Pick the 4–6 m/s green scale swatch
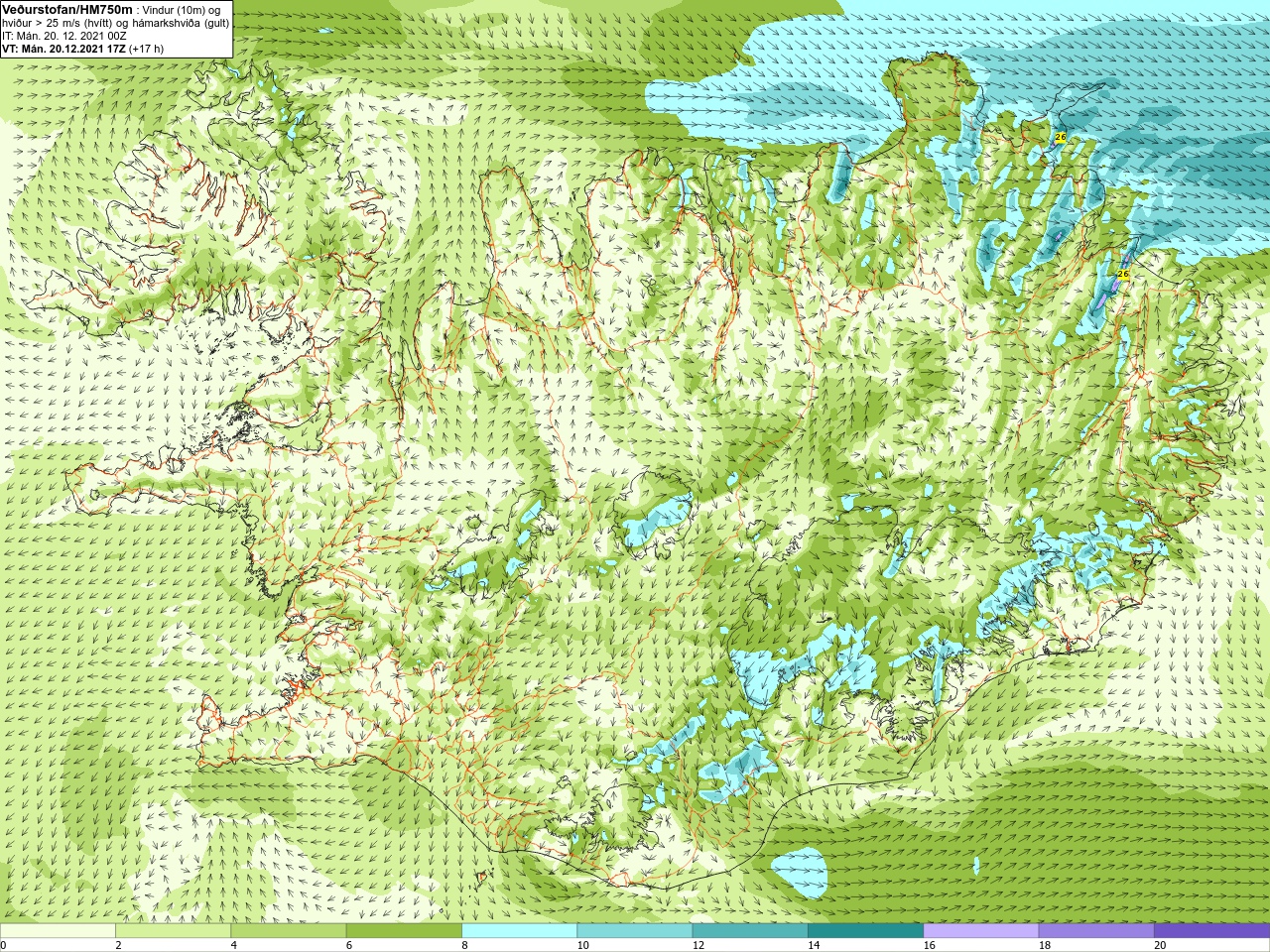The image size is (1270, 952). pyautogui.click(x=289, y=931)
